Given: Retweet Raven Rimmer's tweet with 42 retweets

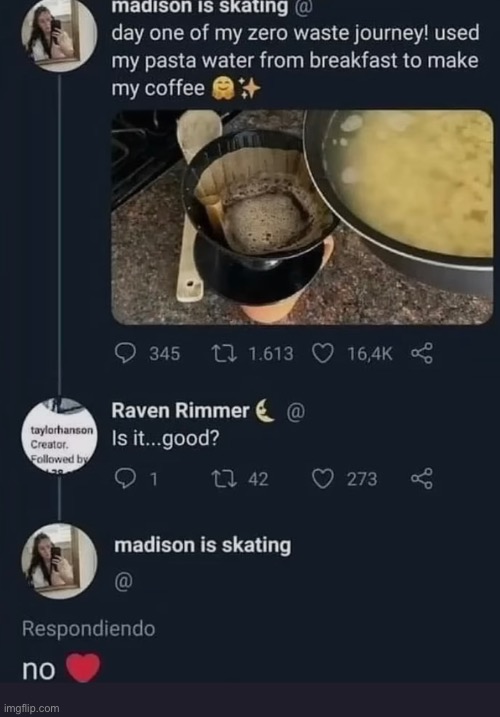Looking at the screenshot, I should [x=224, y=479].
